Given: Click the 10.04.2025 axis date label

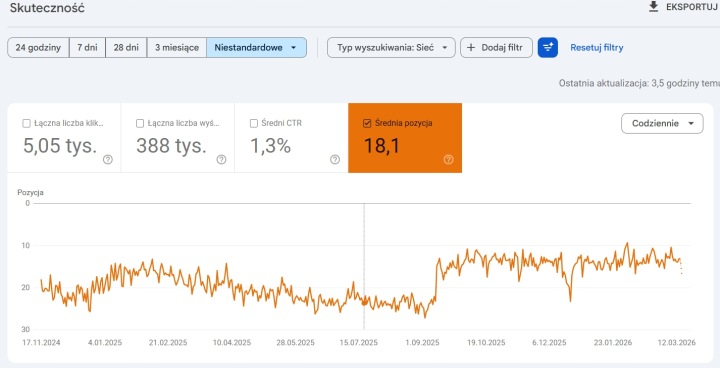Looking at the screenshot, I should 232,343.
